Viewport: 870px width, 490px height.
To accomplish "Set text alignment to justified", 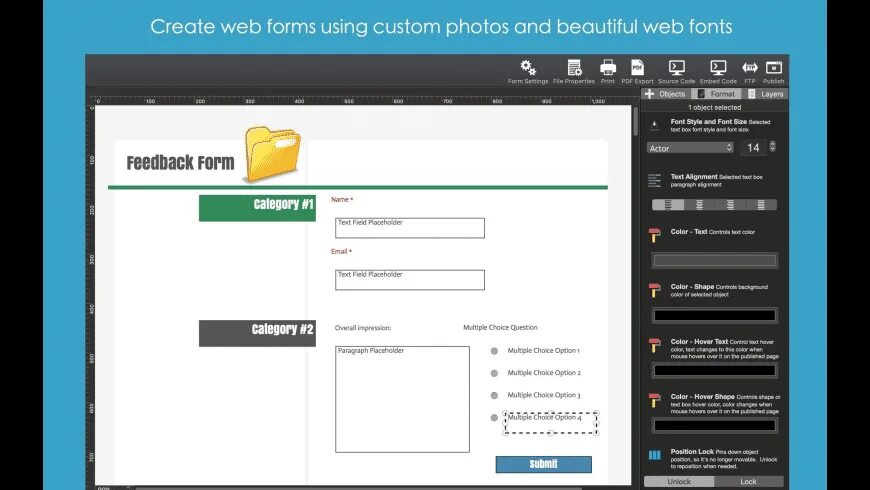I will point(761,205).
